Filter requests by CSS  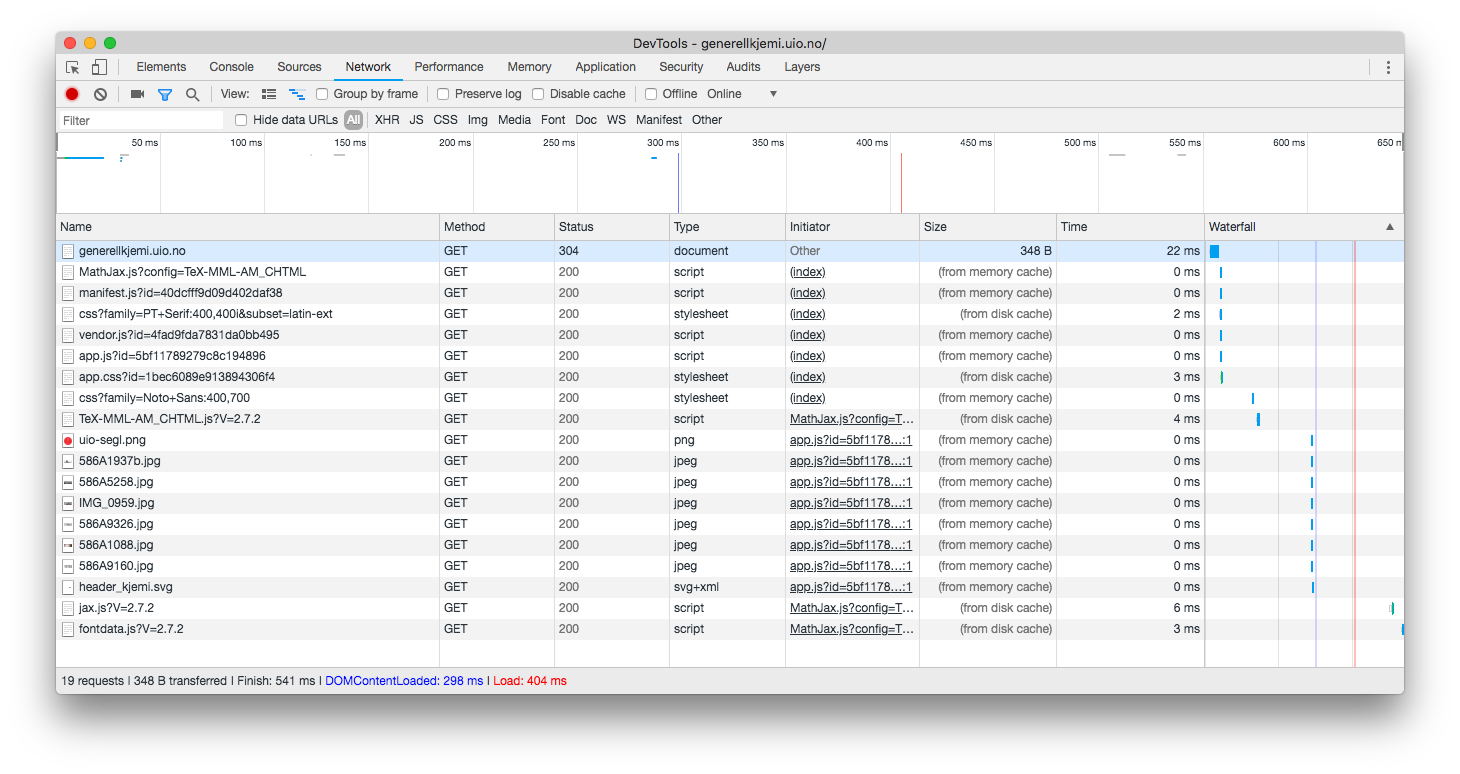click(445, 120)
